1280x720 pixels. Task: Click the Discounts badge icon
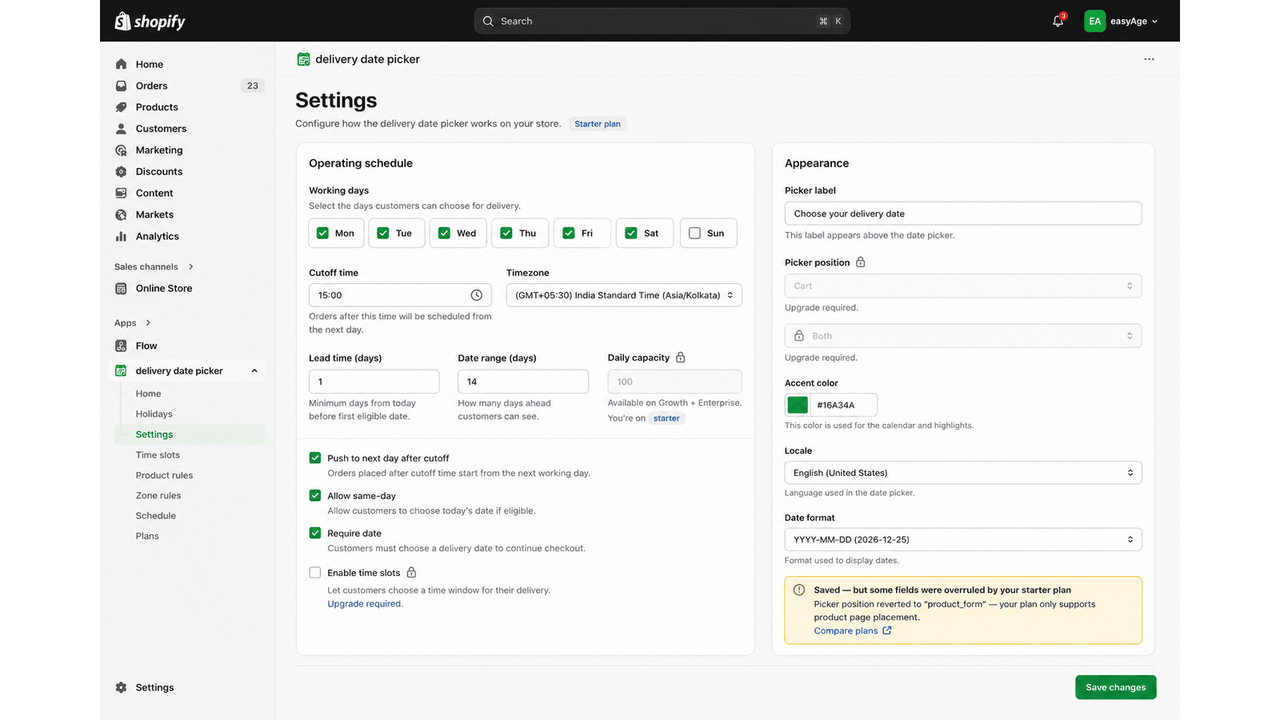[x=121, y=172]
